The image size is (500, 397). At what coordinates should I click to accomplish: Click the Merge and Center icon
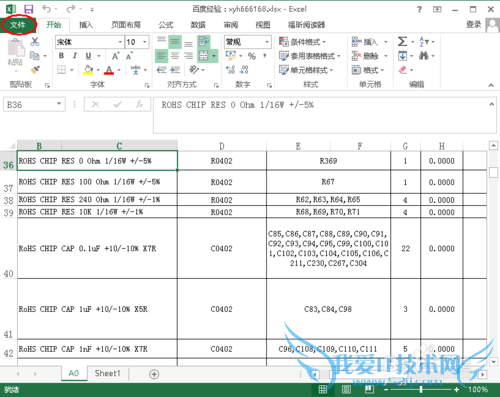click(203, 56)
